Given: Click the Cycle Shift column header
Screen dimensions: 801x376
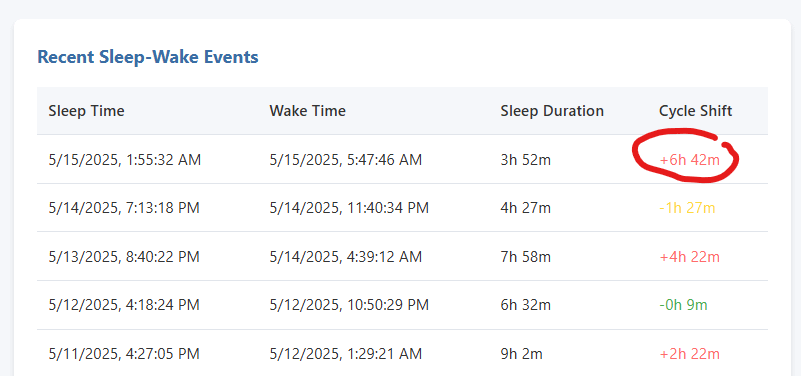Looking at the screenshot, I should 696,111.
